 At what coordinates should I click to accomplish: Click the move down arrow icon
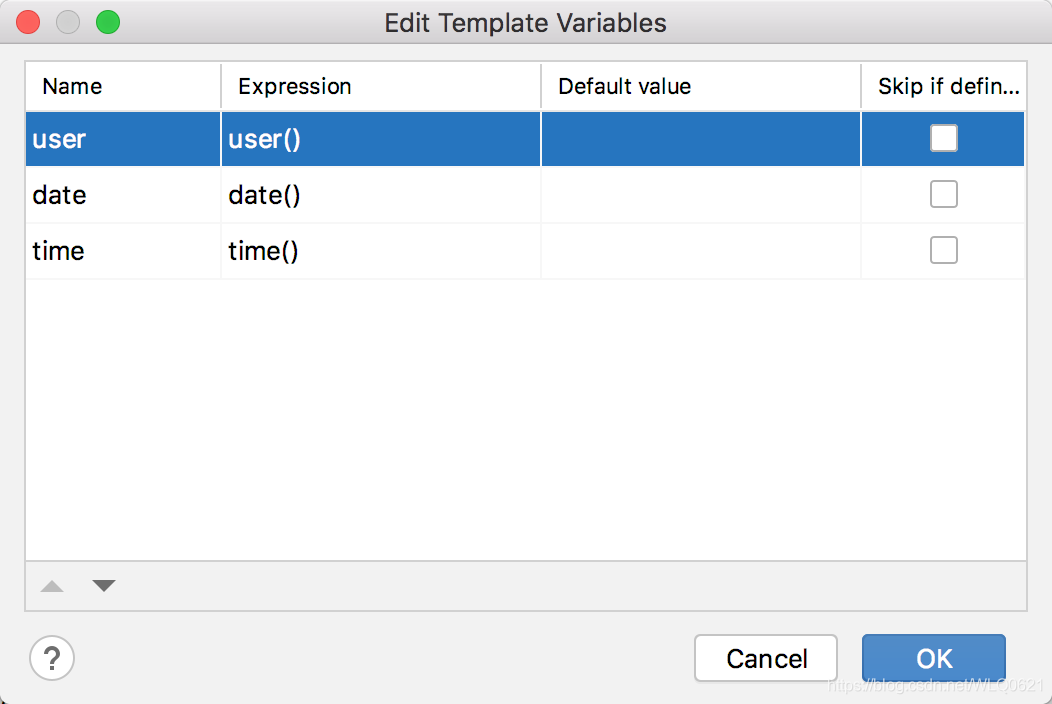tap(104, 586)
